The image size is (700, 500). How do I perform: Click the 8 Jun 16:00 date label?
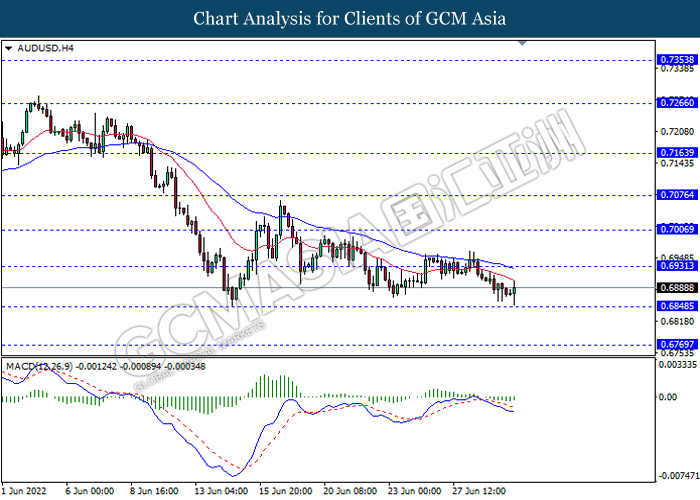tap(154, 491)
